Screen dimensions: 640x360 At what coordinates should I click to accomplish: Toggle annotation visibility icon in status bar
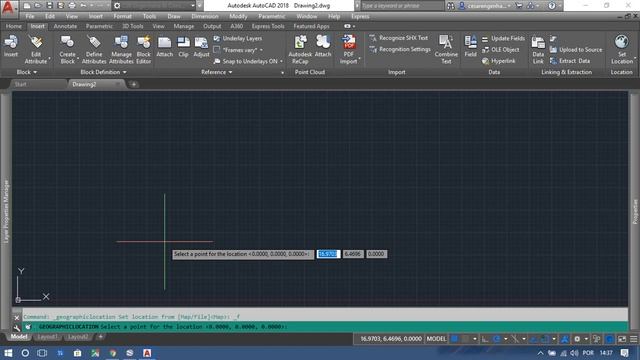click(565, 339)
